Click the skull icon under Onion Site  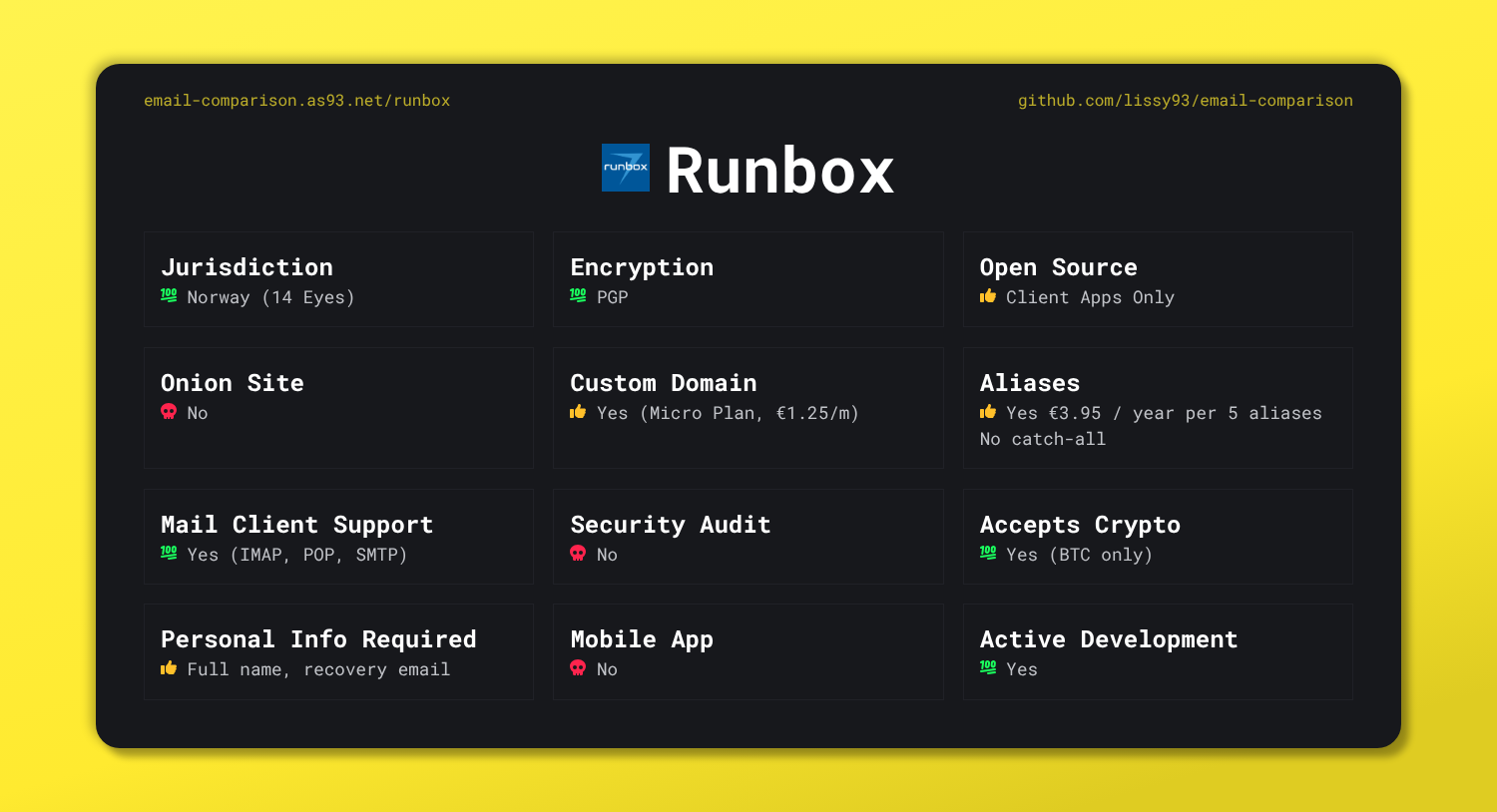point(169,411)
